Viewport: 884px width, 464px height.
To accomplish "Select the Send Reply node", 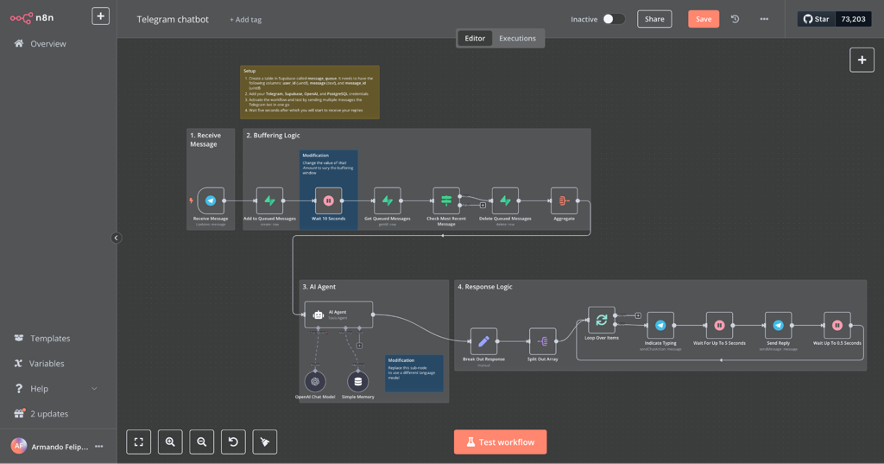I will click(x=778, y=325).
